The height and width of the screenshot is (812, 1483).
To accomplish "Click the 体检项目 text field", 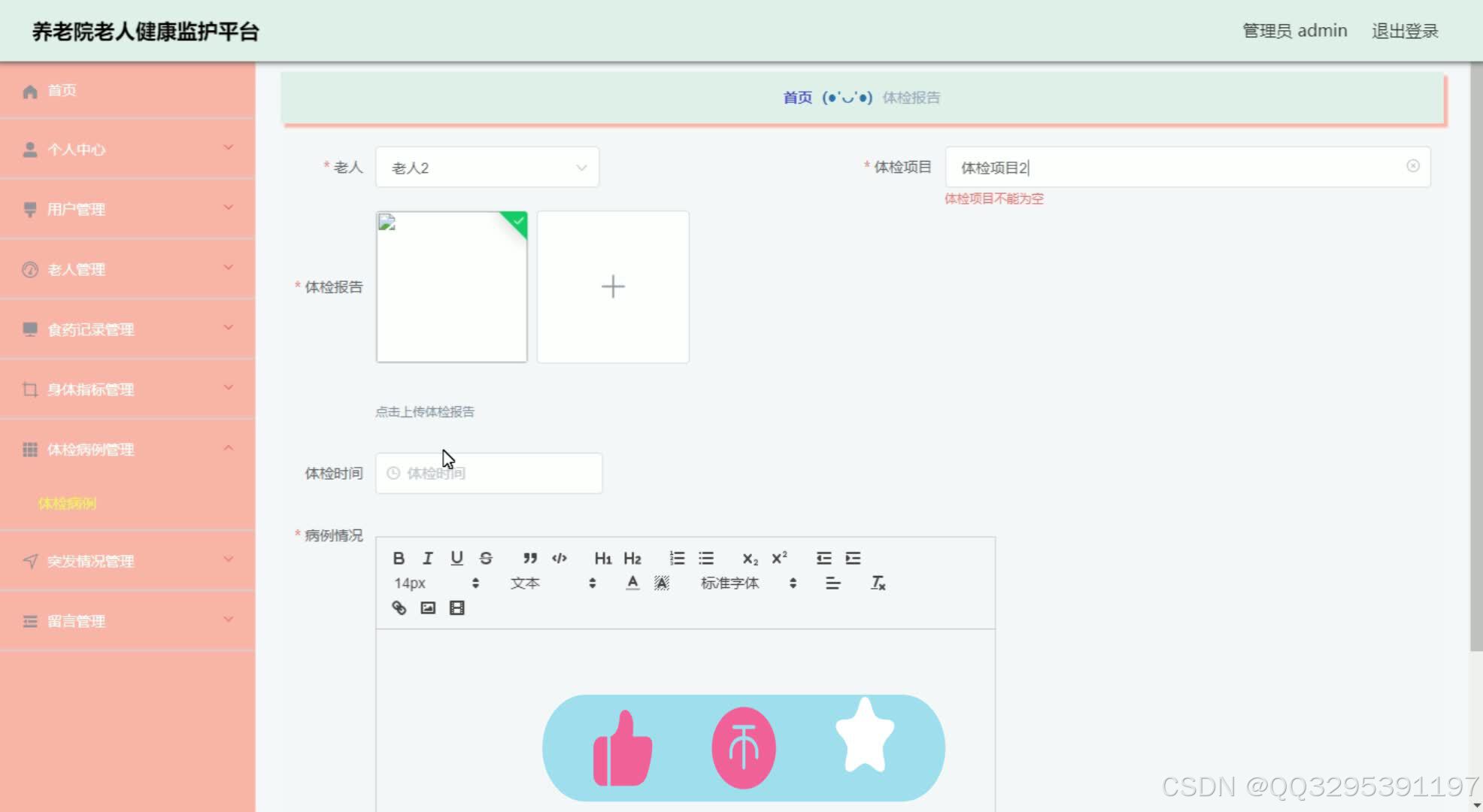I will [x=1187, y=167].
